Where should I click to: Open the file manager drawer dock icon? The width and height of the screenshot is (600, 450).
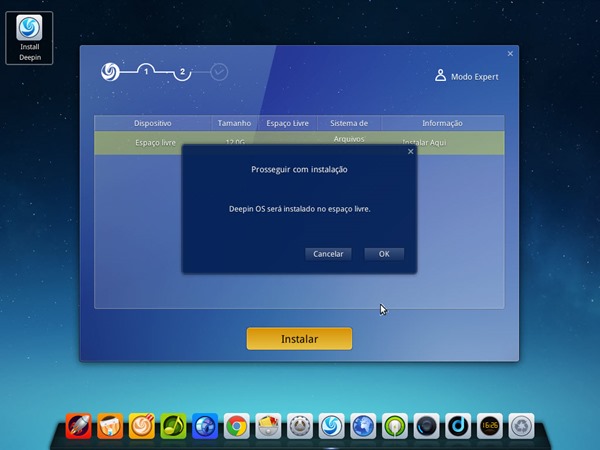pyautogui.click(x=268, y=426)
